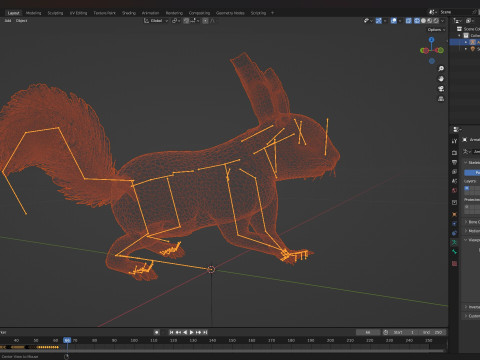Toggle viewport overlays display
480x360 pixels.
394,21
